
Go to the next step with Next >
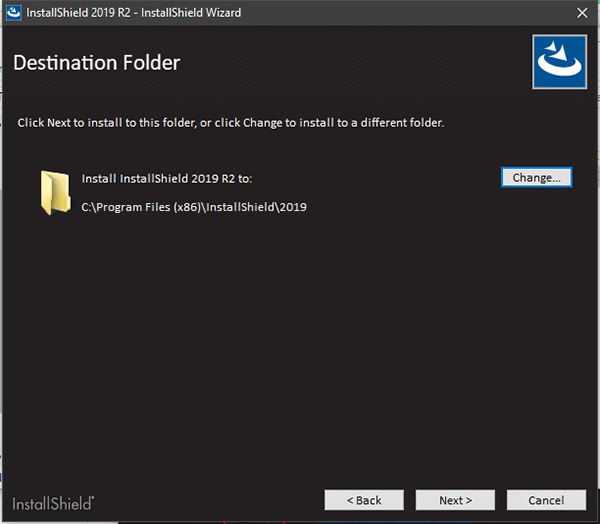[x=455, y=500]
